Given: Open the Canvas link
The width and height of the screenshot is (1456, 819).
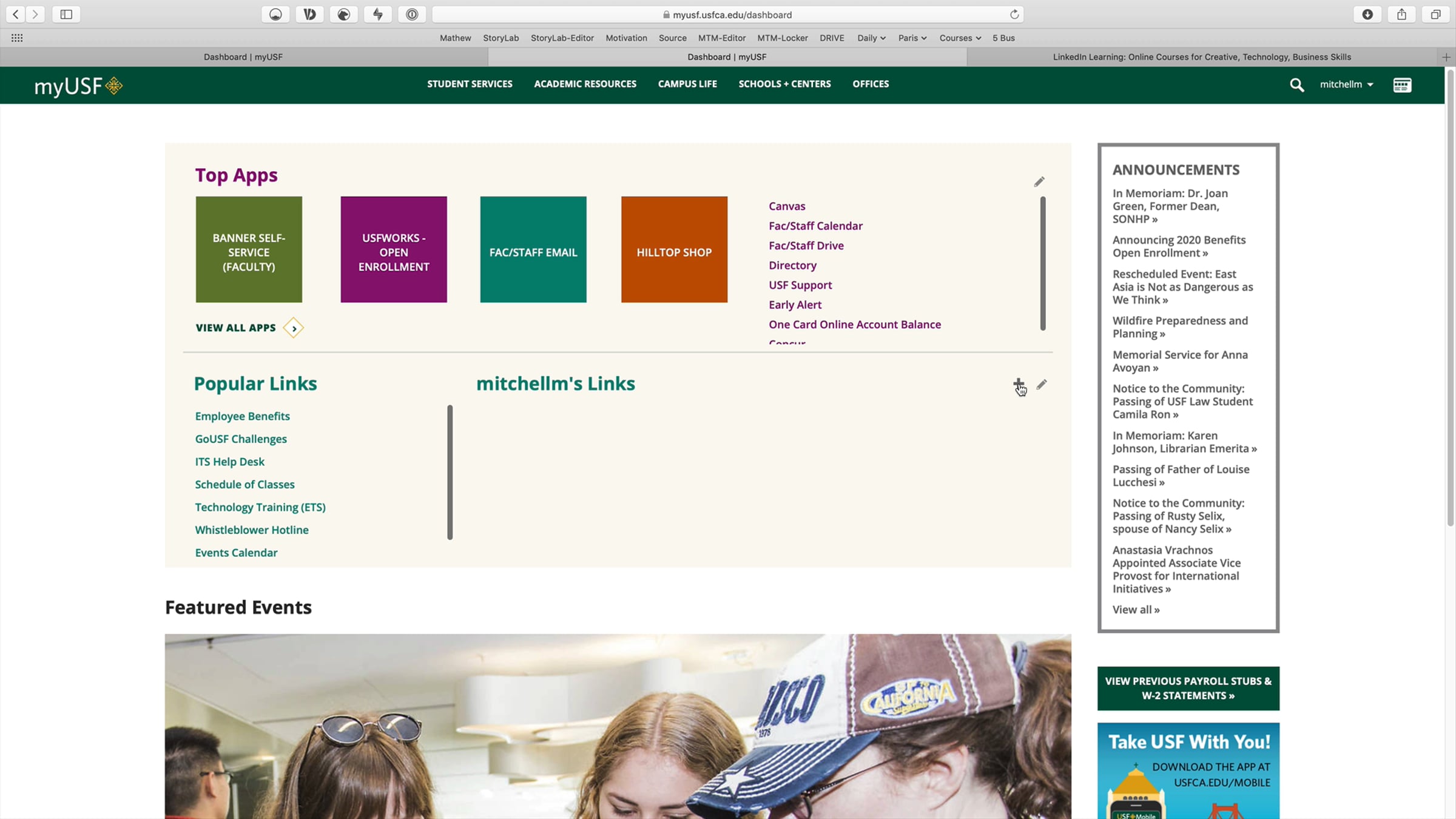Looking at the screenshot, I should [x=787, y=206].
